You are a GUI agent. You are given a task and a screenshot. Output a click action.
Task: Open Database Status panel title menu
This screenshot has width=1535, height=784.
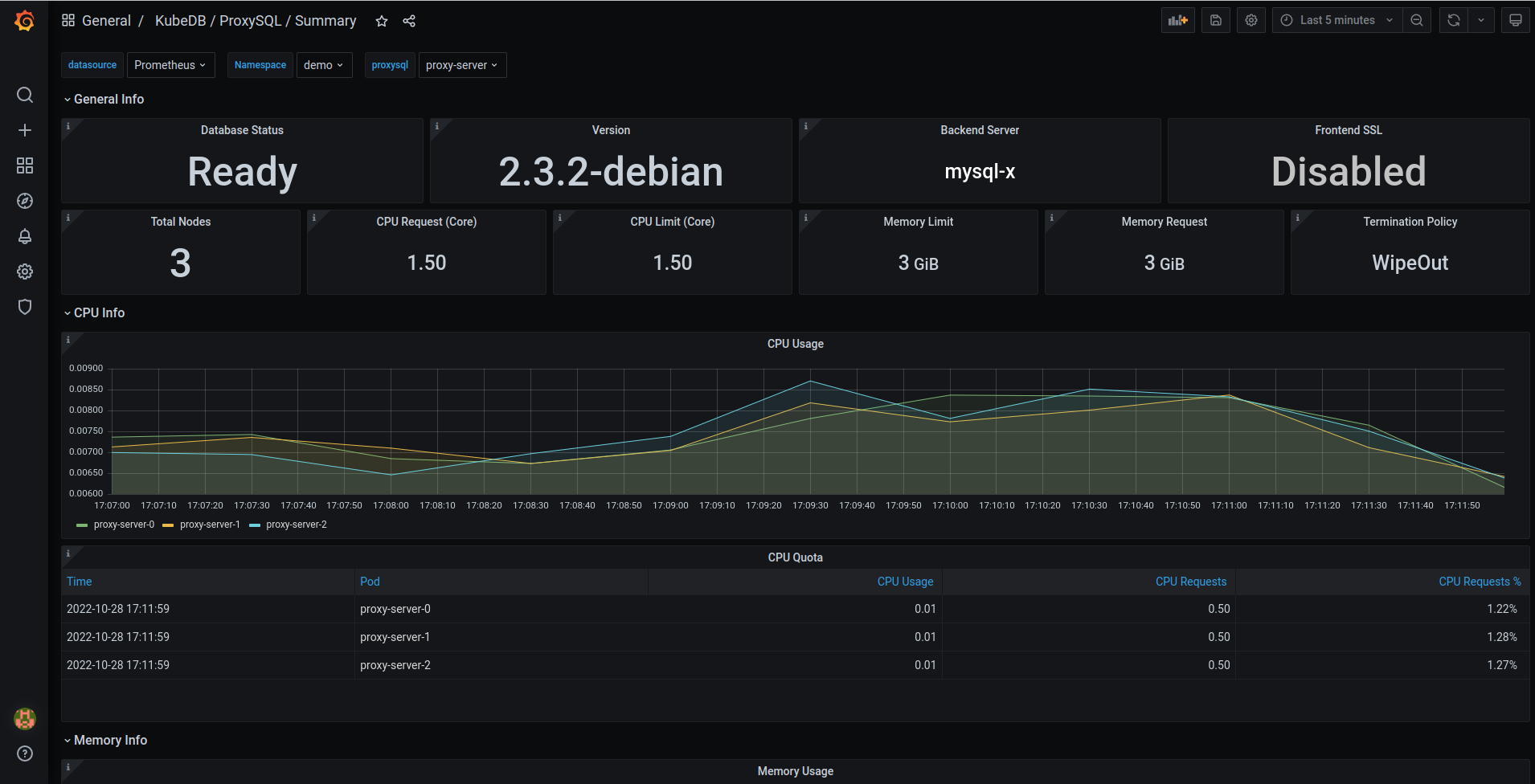[x=242, y=130]
